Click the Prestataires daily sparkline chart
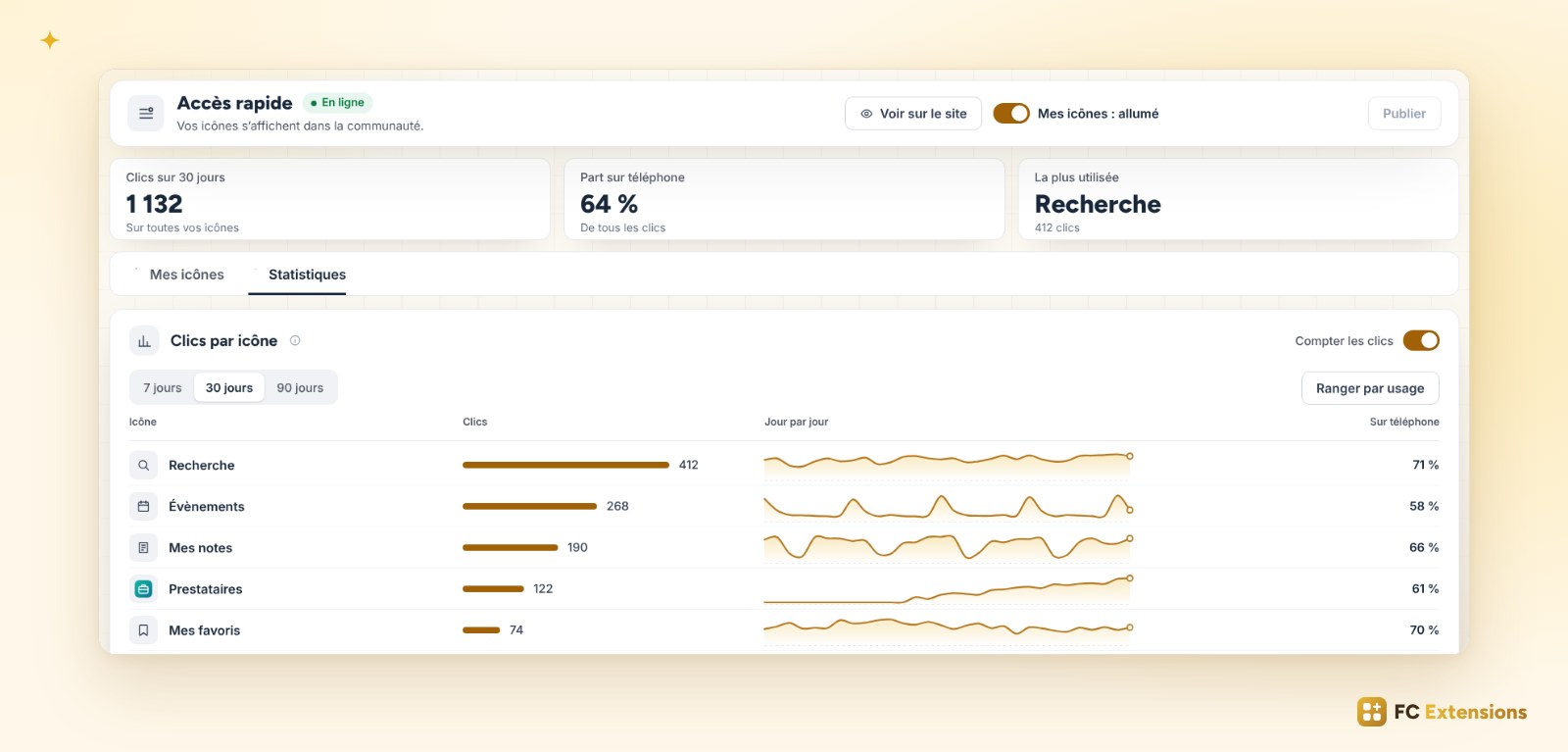1568x752 pixels. coord(948,589)
